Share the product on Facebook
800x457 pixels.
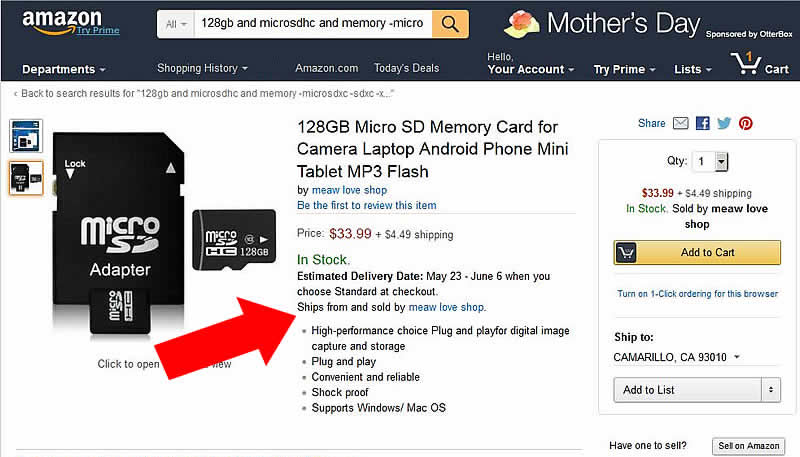pyautogui.click(x=703, y=124)
